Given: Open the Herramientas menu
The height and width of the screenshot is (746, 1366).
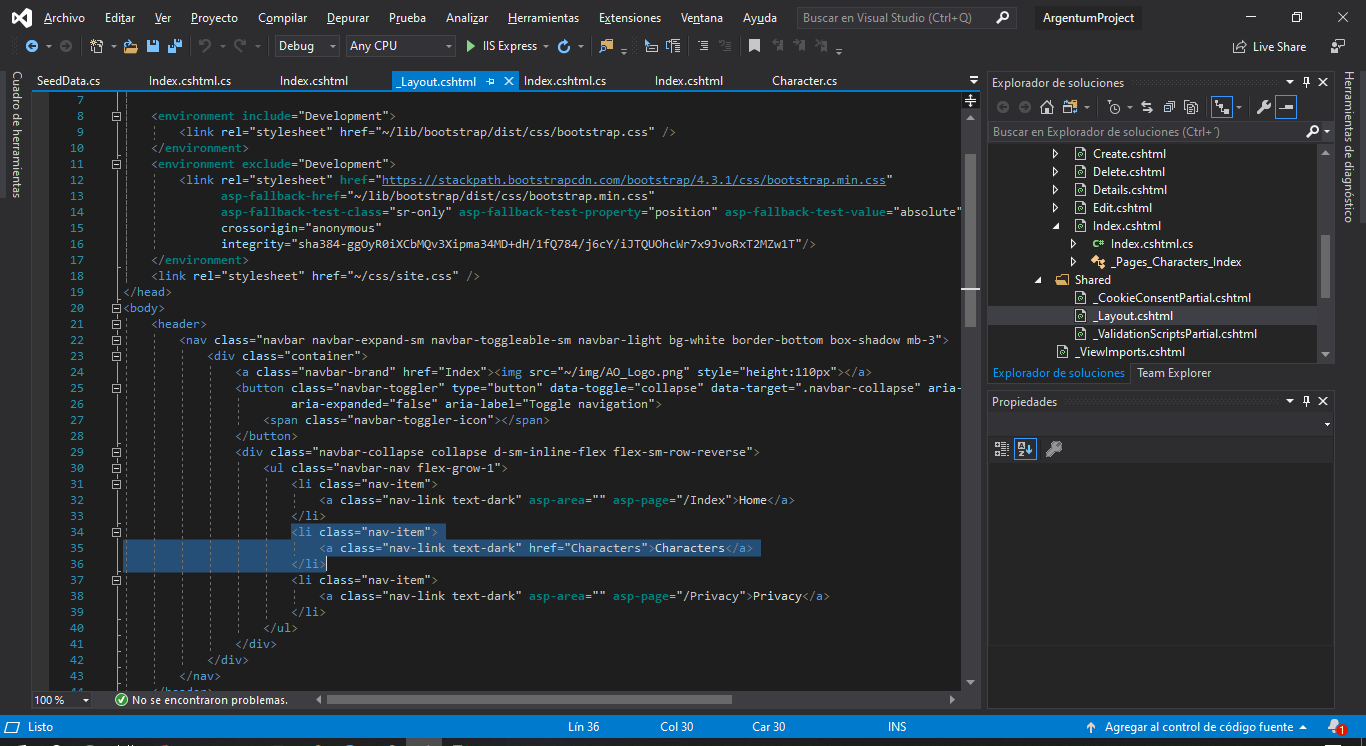Looking at the screenshot, I should (x=543, y=18).
